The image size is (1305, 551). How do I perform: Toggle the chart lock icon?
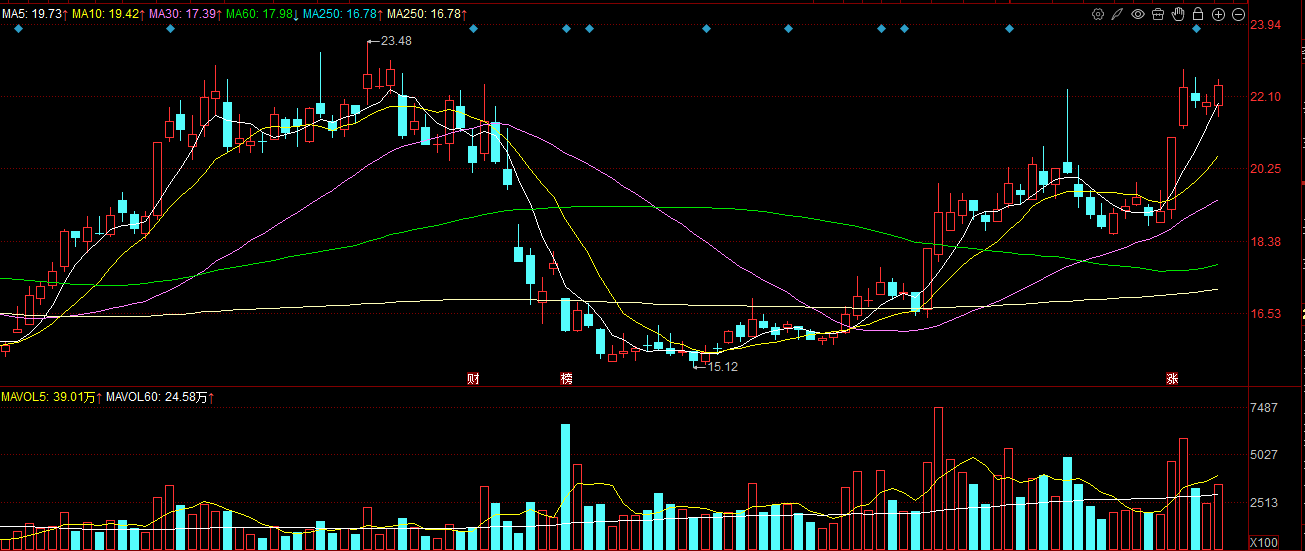click(1198, 14)
